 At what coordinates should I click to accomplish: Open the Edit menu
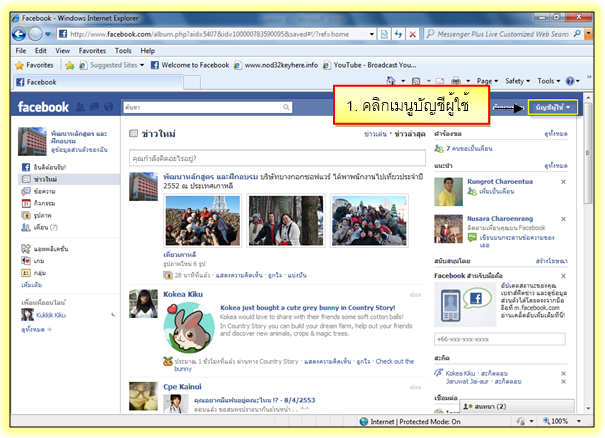(41, 51)
